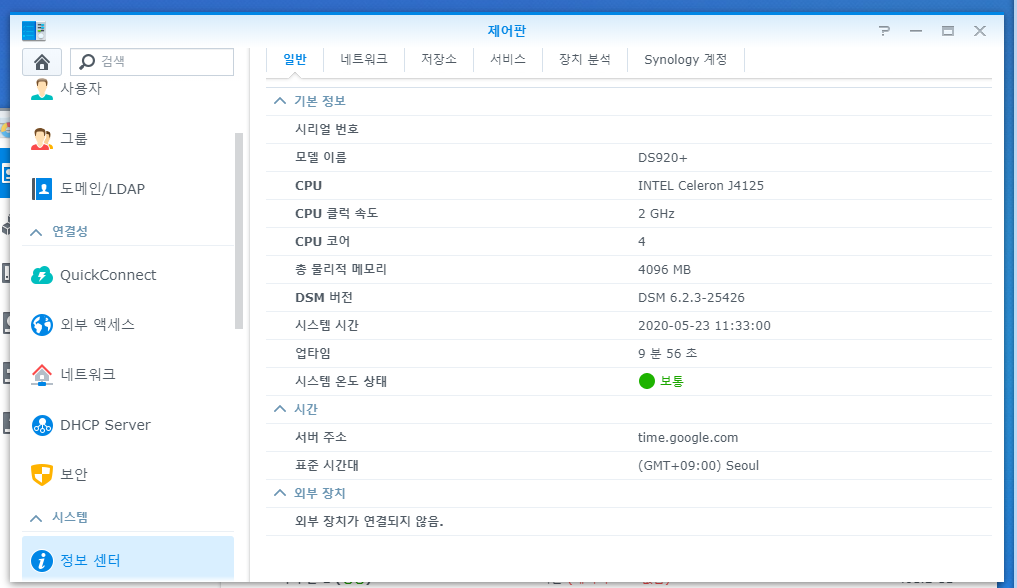The image size is (1017, 588).
Task: Click the 제어판 window title
Action: (507, 30)
